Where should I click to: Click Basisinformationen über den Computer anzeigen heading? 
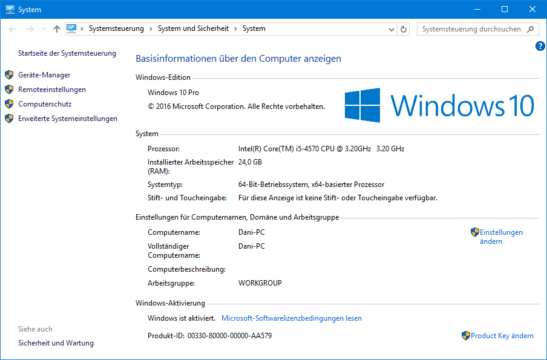click(238, 59)
